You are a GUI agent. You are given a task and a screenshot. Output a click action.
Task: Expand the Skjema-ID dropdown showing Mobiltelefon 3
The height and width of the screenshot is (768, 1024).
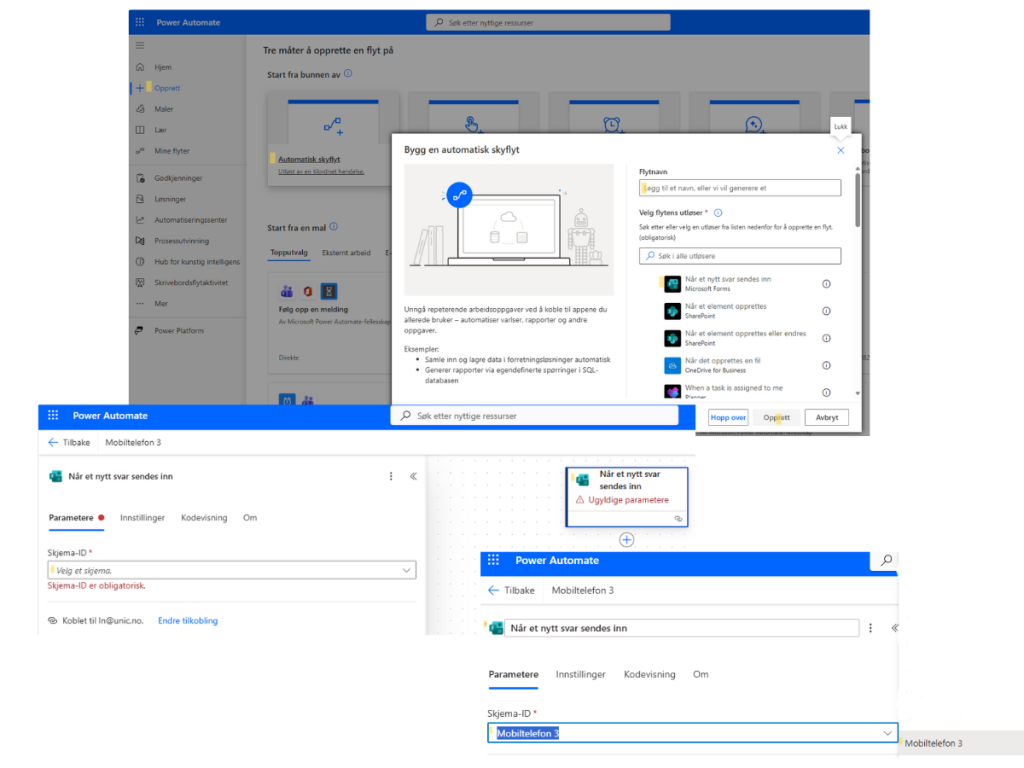pyautogui.click(x=887, y=733)
